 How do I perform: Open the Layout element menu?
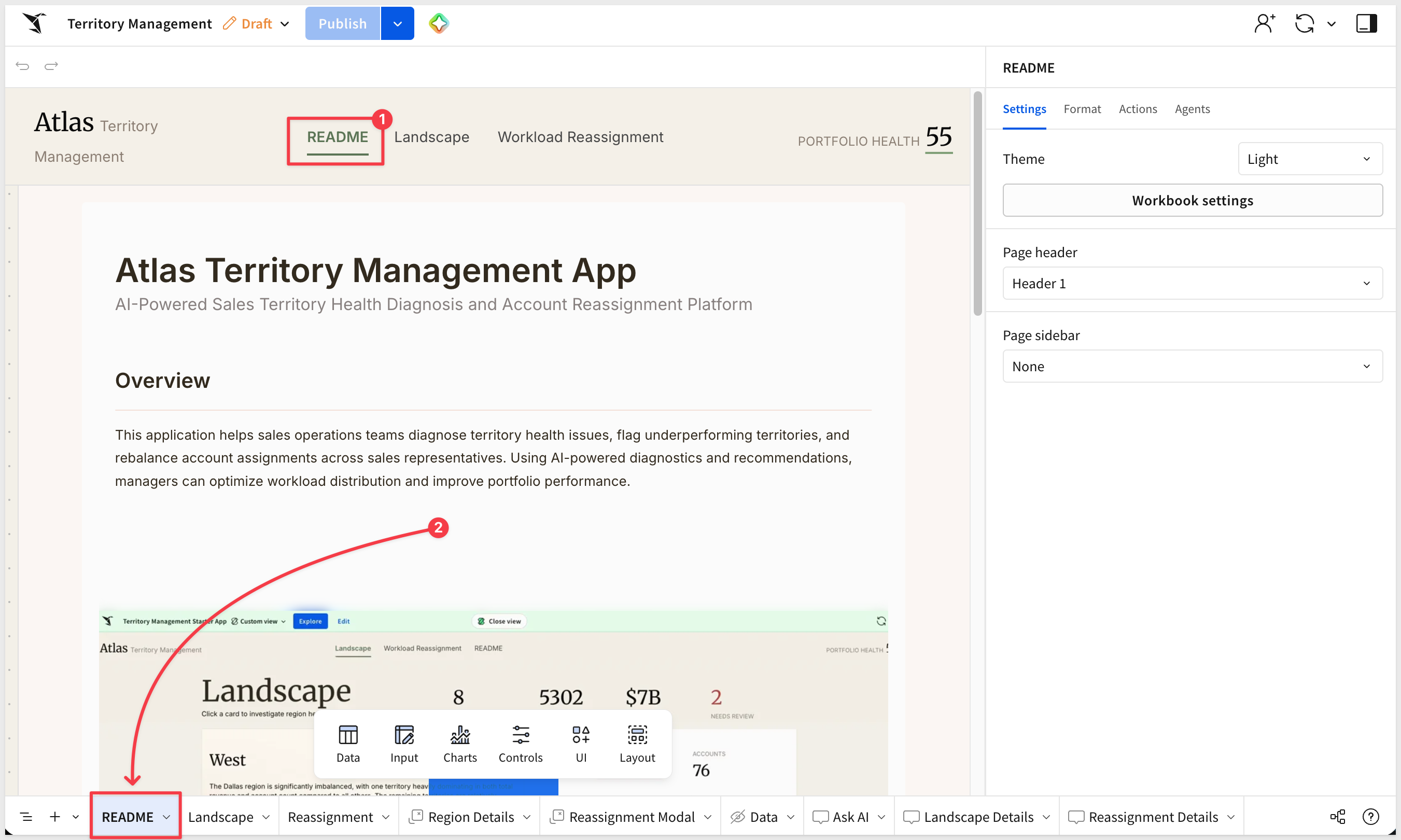point(637,744)
